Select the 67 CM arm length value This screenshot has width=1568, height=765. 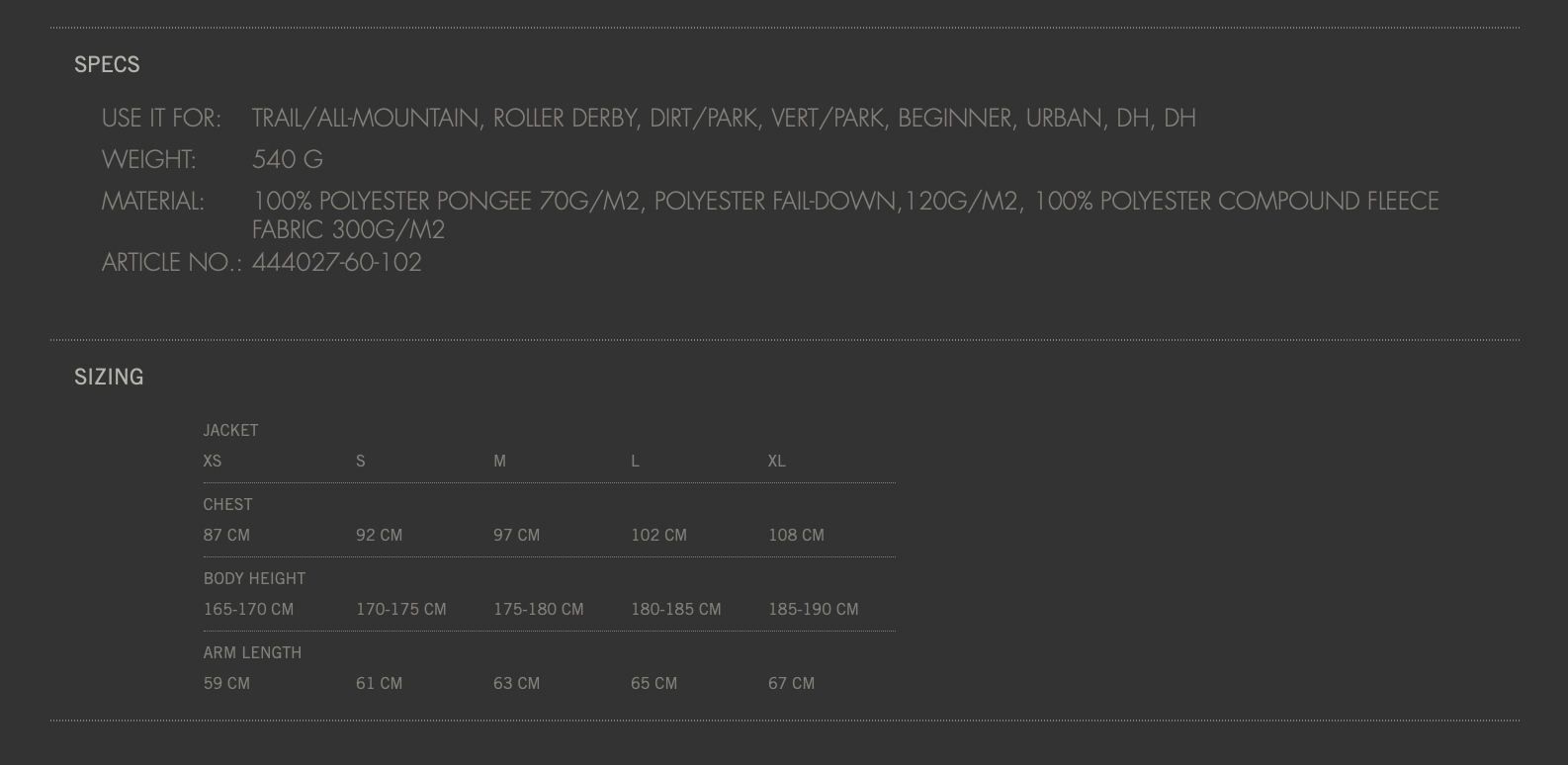tap(791, 683)
